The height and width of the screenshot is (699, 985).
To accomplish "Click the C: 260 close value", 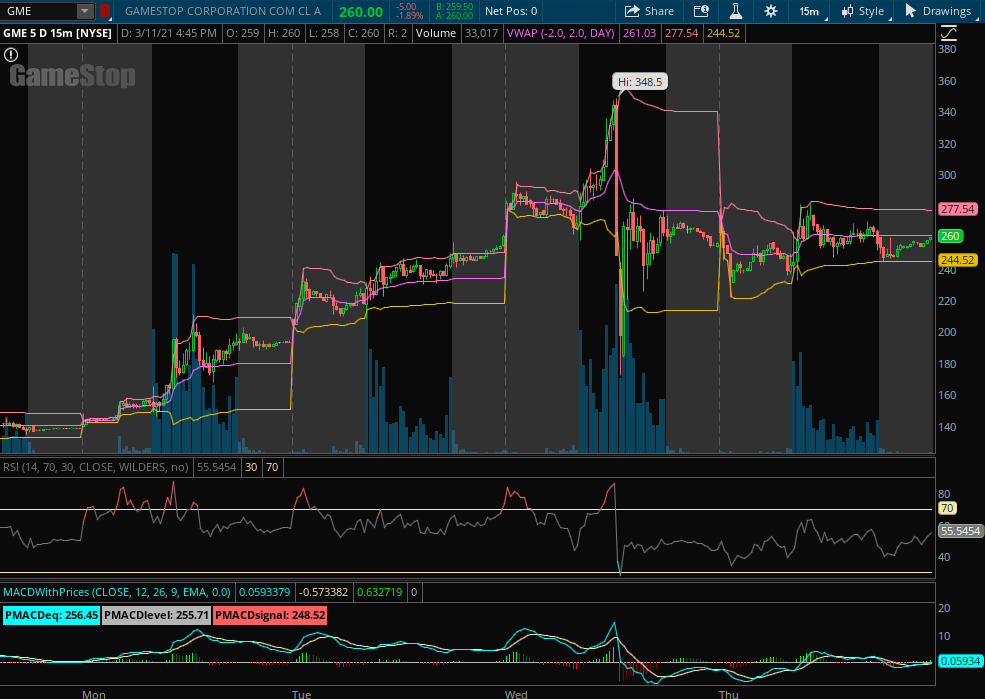I will pos(362,33).
